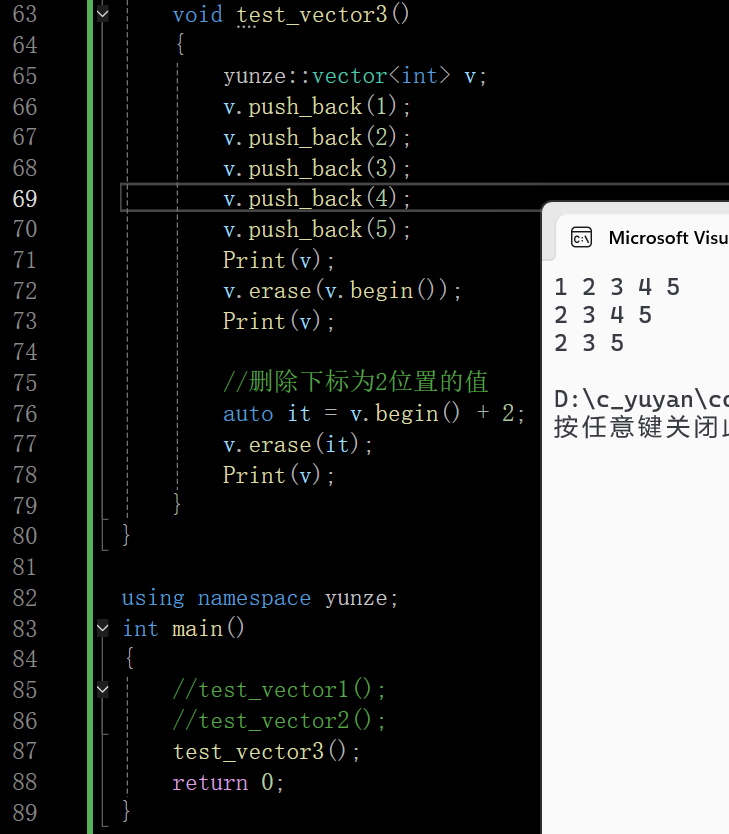The image size is (729, 834).
Task: Click commented //test_vector2(); line
Action: pos(279,721)
